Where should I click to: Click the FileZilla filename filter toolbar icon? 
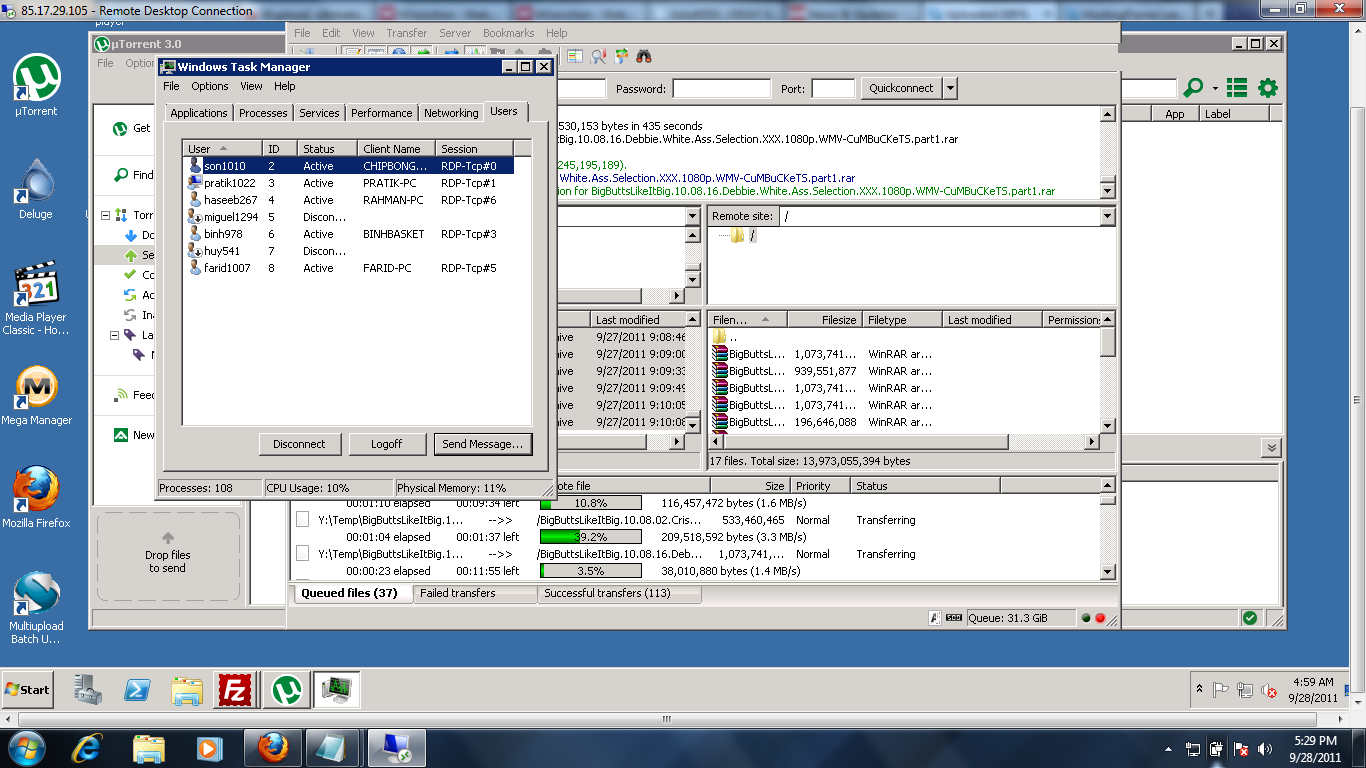click(598, 57)
